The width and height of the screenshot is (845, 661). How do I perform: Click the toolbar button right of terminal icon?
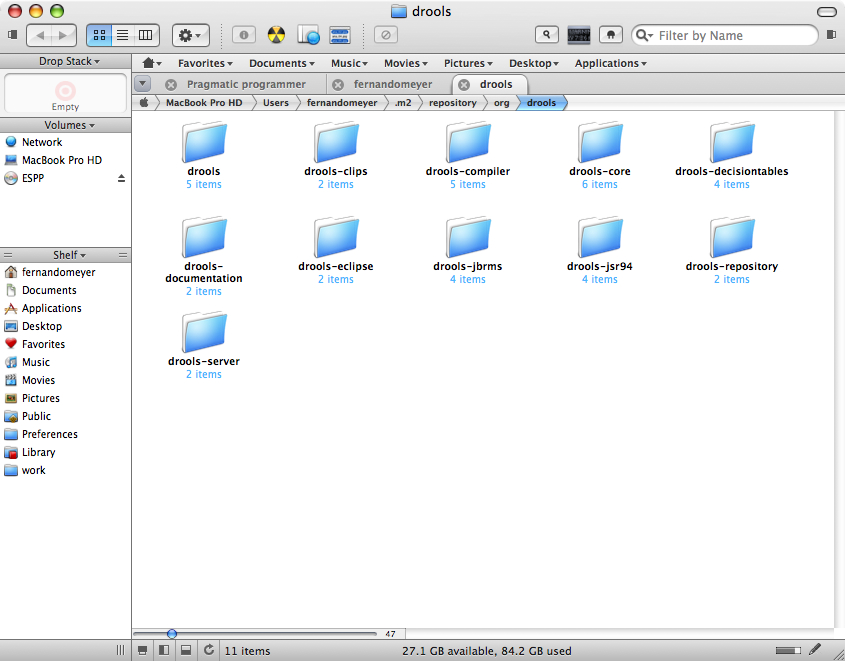click(611, 34)
